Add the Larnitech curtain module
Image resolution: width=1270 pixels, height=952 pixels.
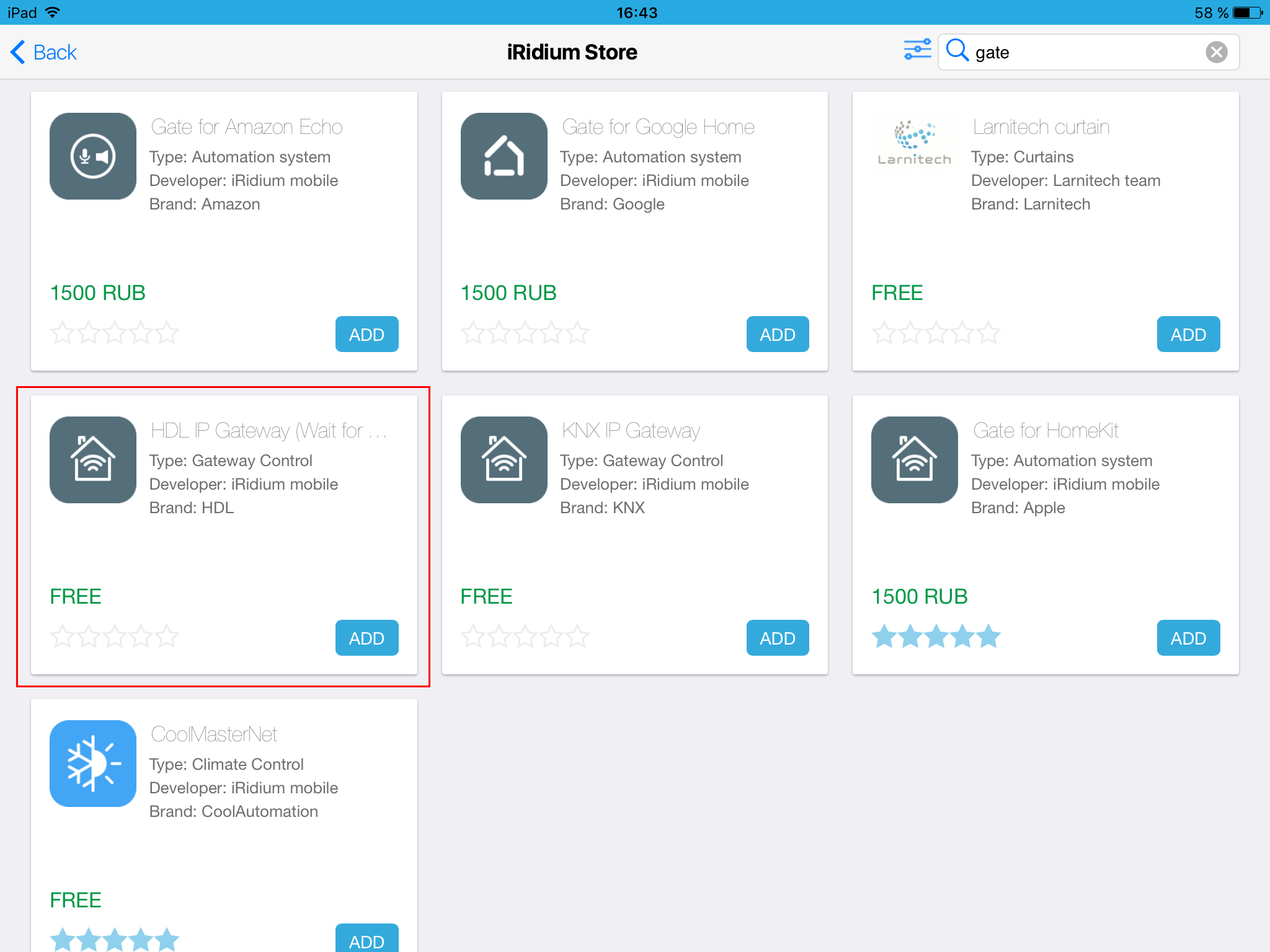(x=1188, y=335)
